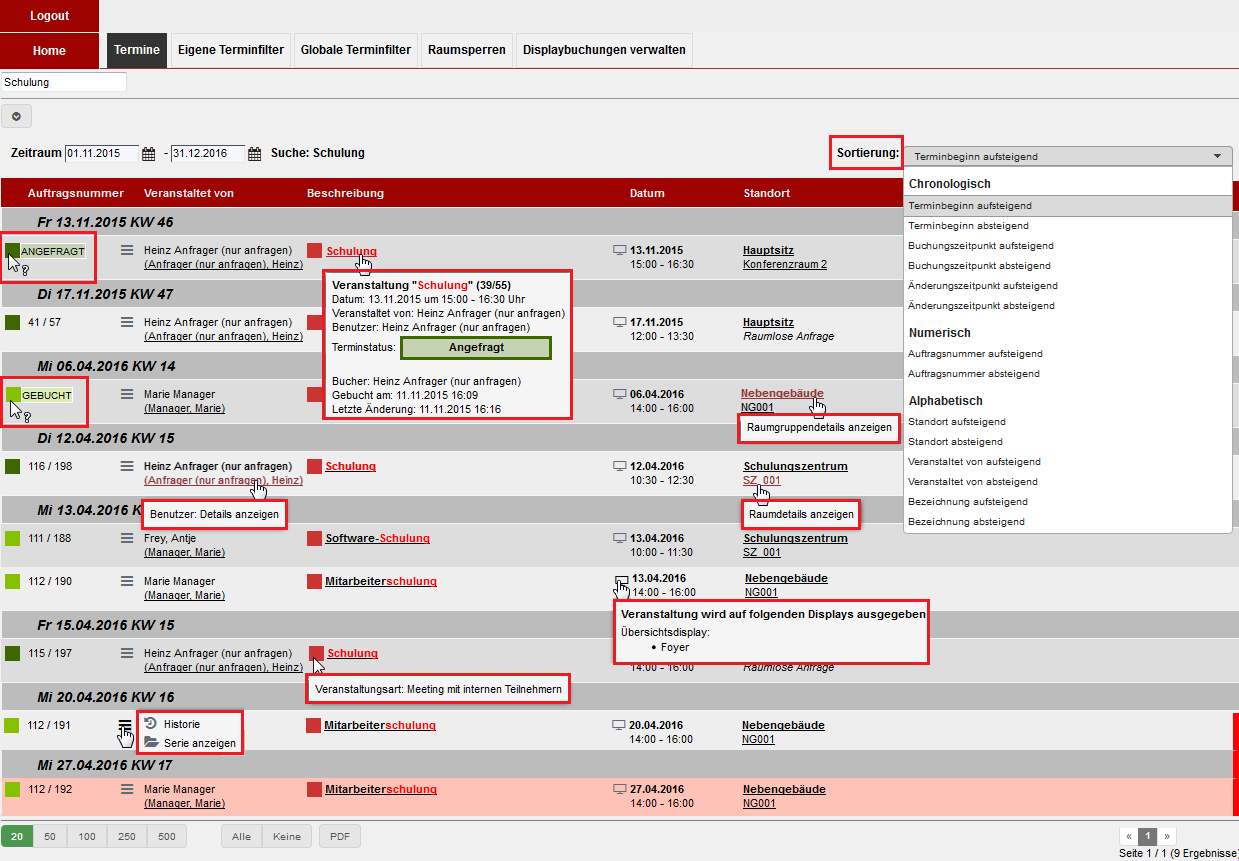Image resolution: width=1239 pixels, height=861 pixels.
Task: Show 100 results per page
Action: click(x=87, y=837)
